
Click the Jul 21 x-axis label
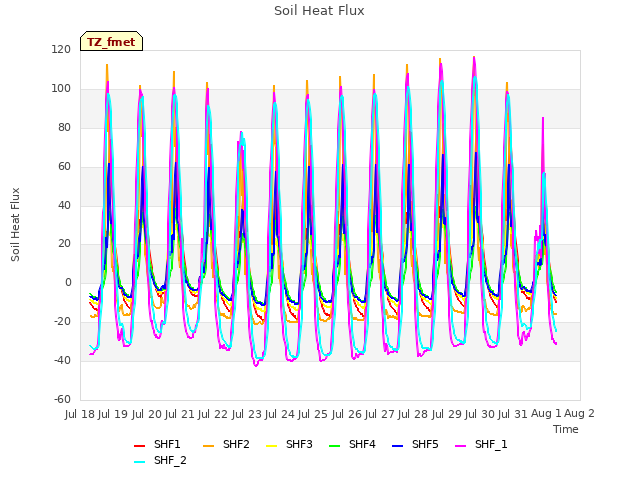click(180, 414)
